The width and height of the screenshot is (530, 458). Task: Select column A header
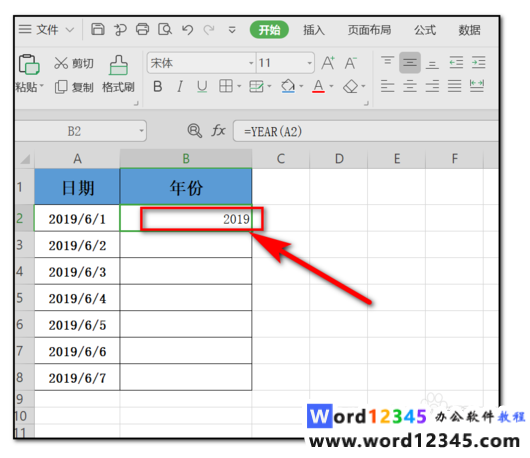[x=77, y=159]
